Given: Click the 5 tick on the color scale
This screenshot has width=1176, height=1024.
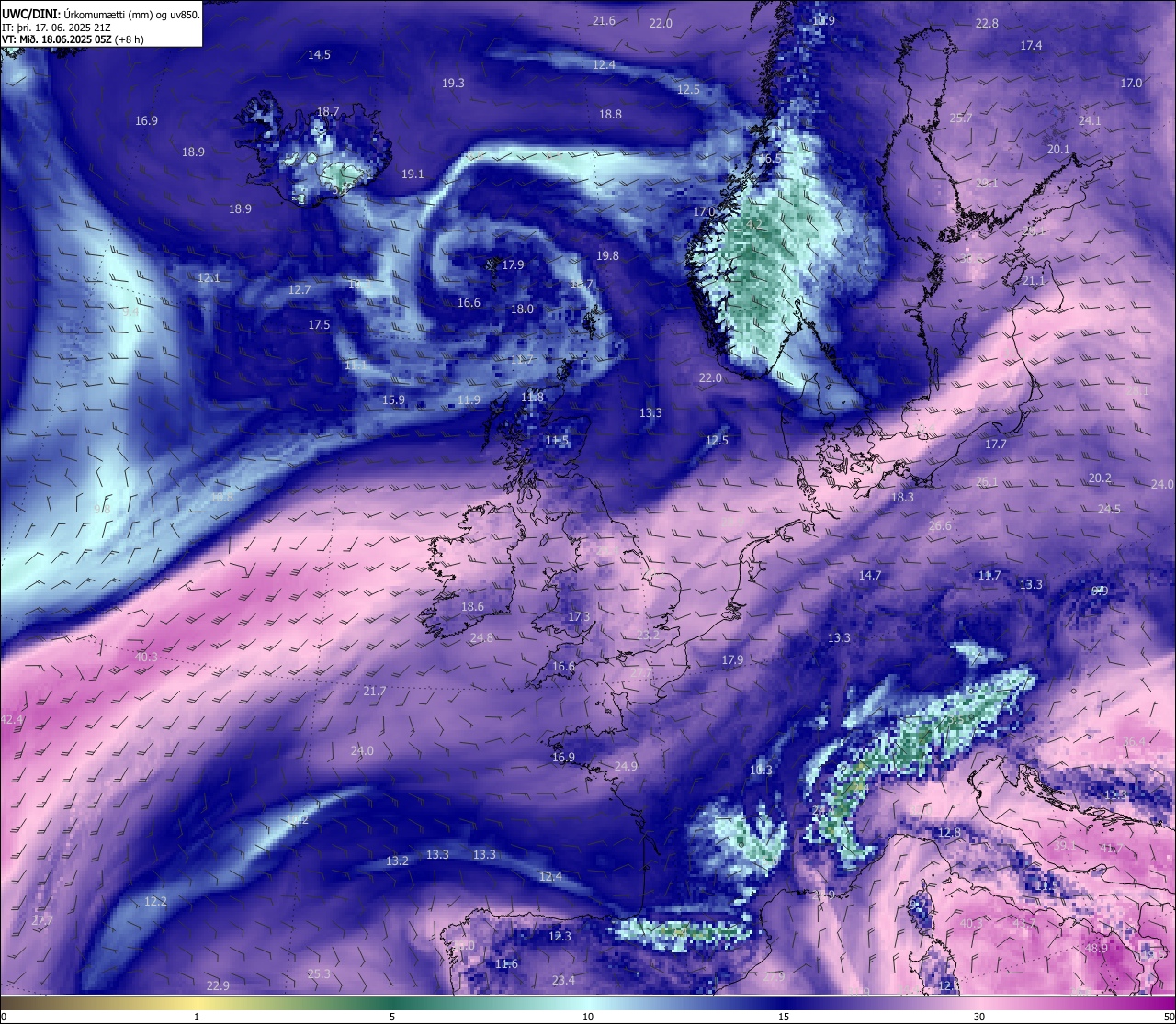Looking at the screenshot, I should pos(392,1017).
